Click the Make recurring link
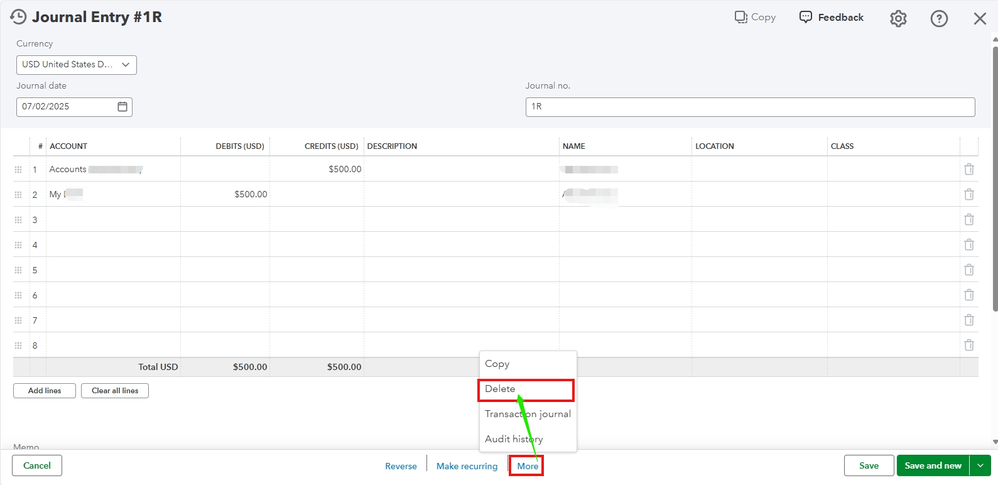 pos(467,466)
